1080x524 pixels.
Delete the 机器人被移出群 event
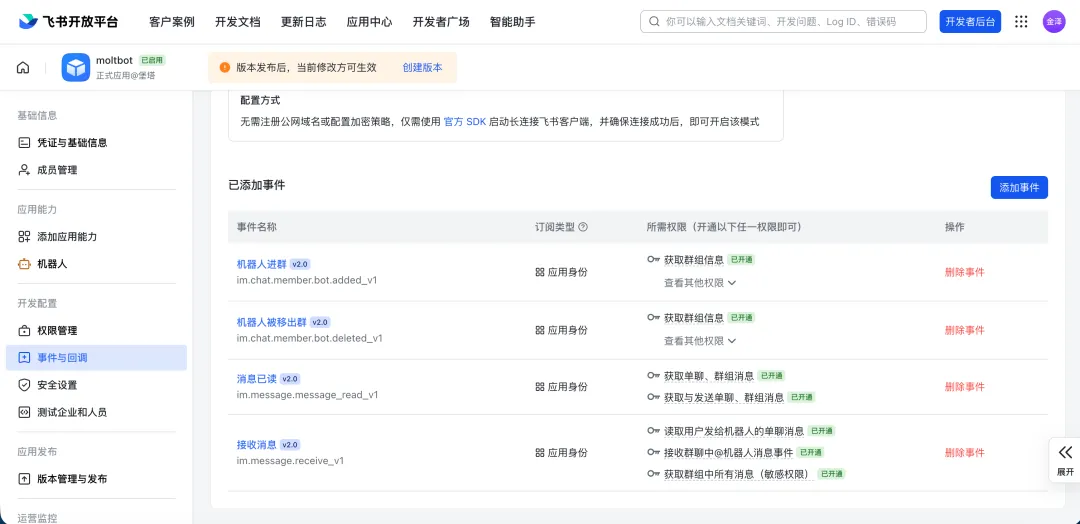click(964, 330)
